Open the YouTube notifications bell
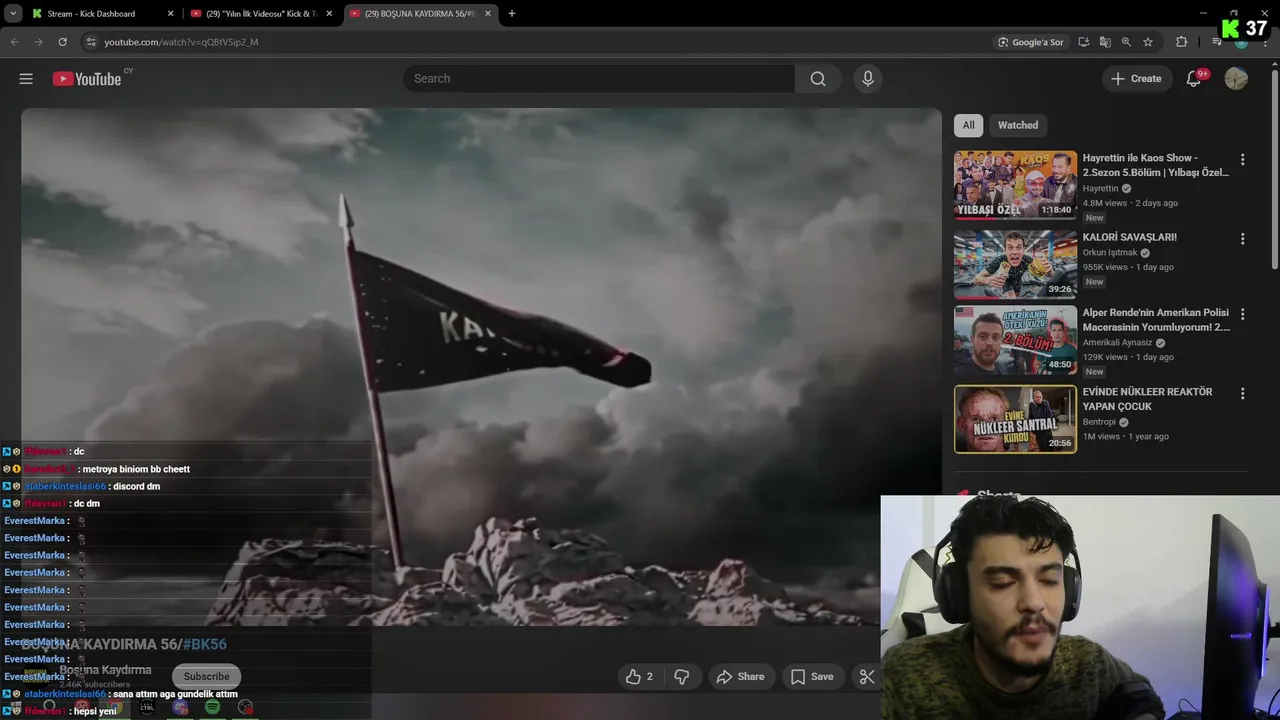Screen dimensions: 1280x720 [x=1193, y=79]
